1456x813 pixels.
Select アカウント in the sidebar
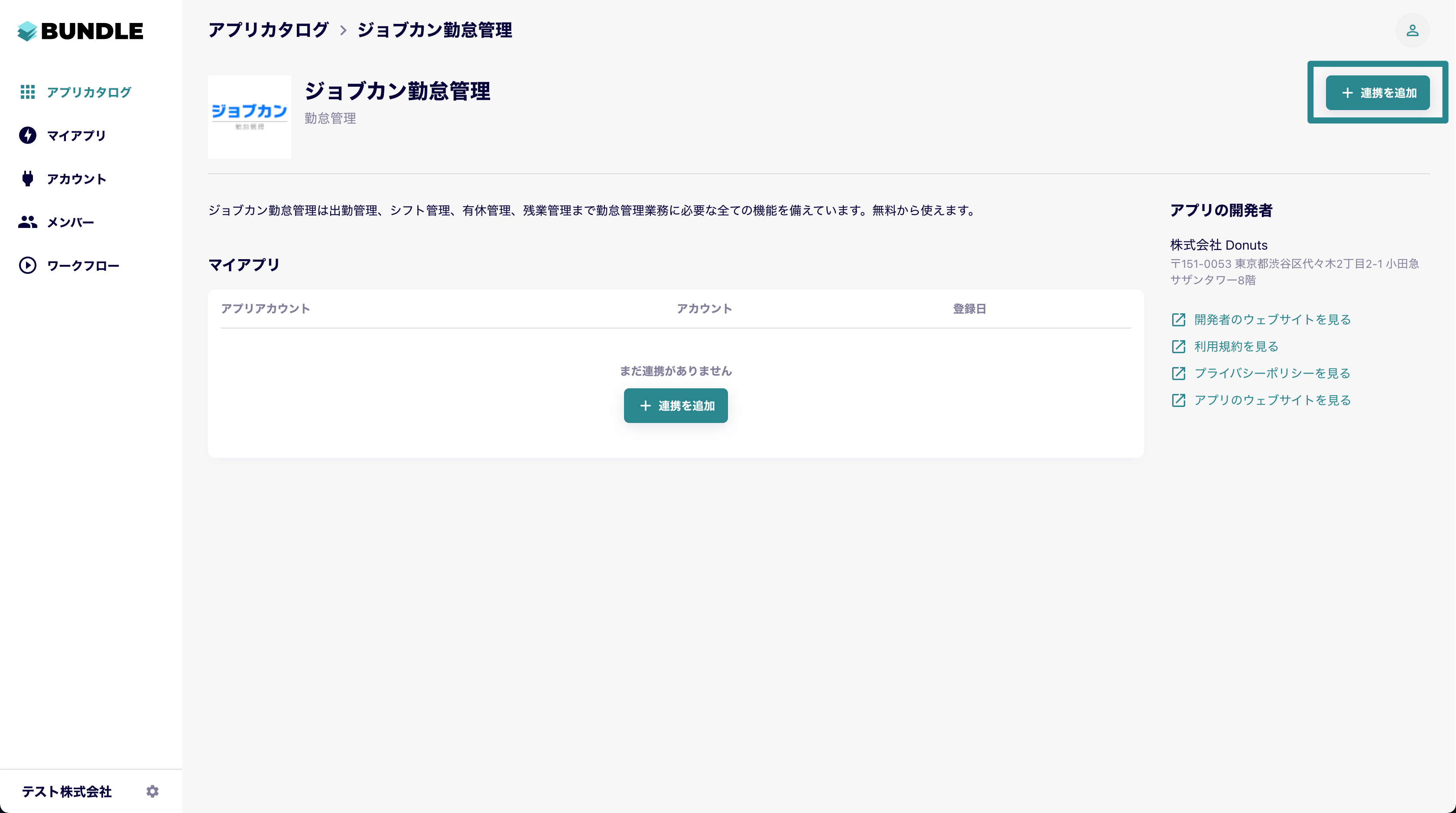point(76,179)
